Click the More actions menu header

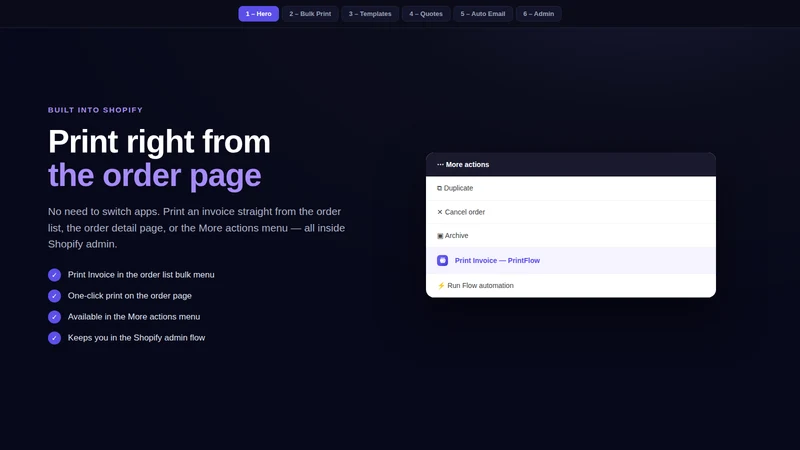(x=570, y=164)
